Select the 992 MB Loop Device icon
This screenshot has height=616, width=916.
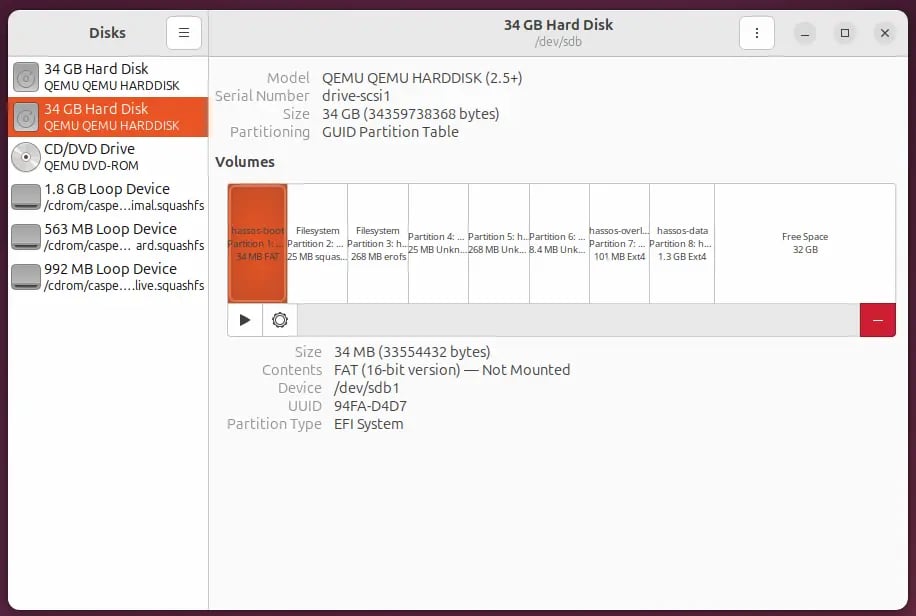pos(26,277)
